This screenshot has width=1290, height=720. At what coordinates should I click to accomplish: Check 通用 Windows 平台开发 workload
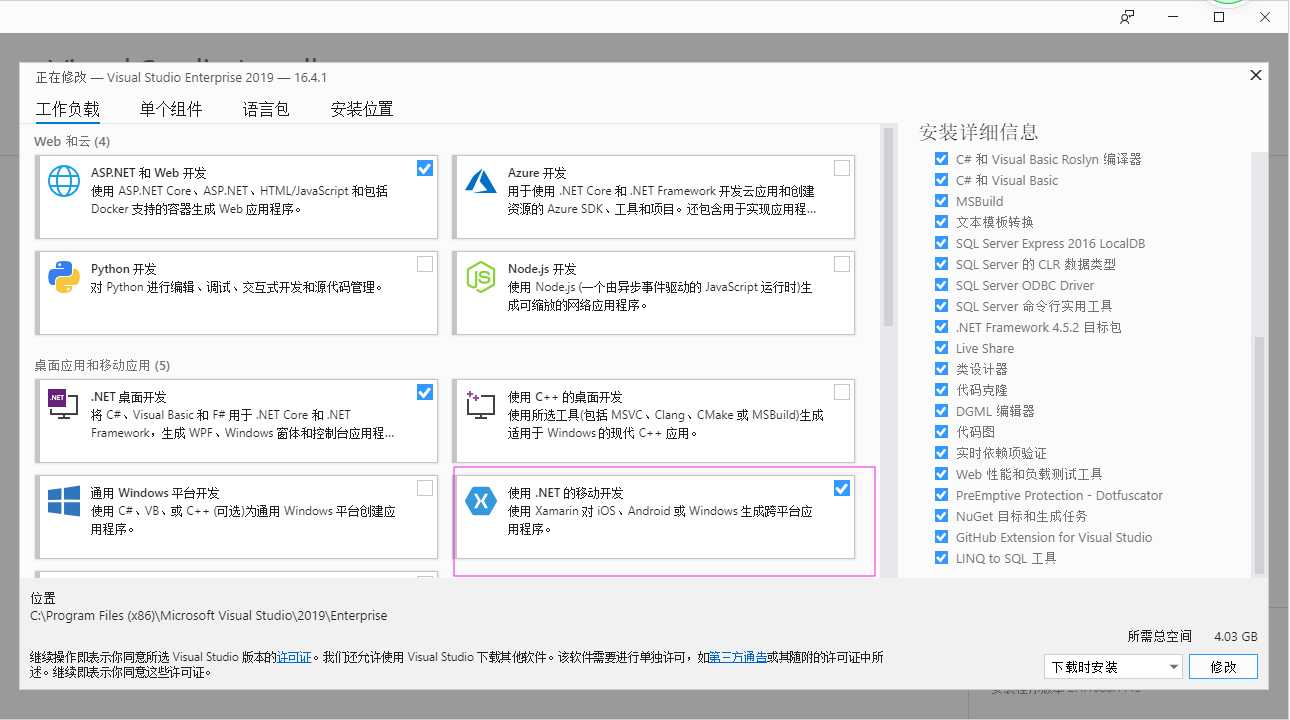(425, 488)
